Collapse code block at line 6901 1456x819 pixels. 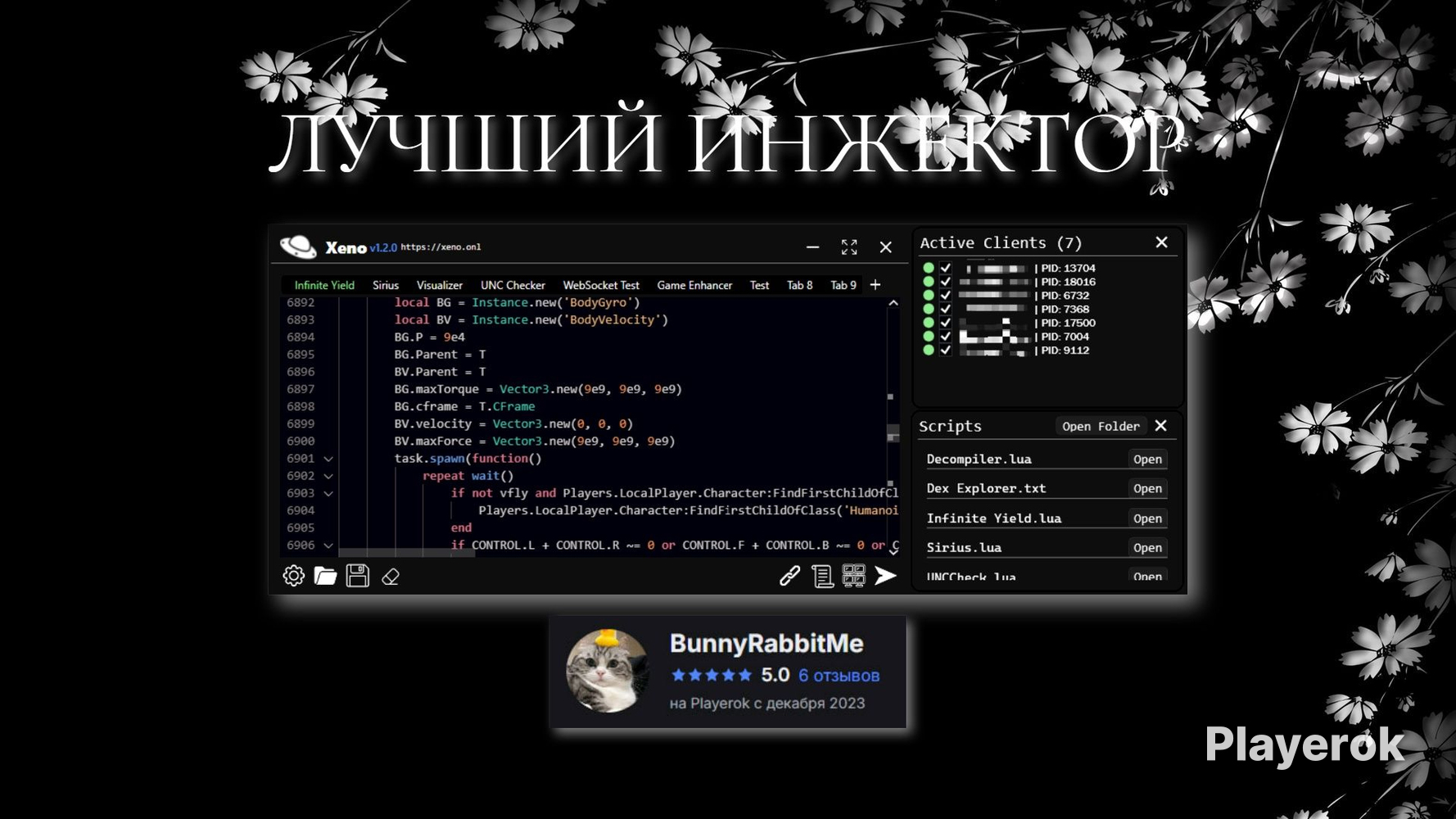pyautogui.click(x=328, y=459)
